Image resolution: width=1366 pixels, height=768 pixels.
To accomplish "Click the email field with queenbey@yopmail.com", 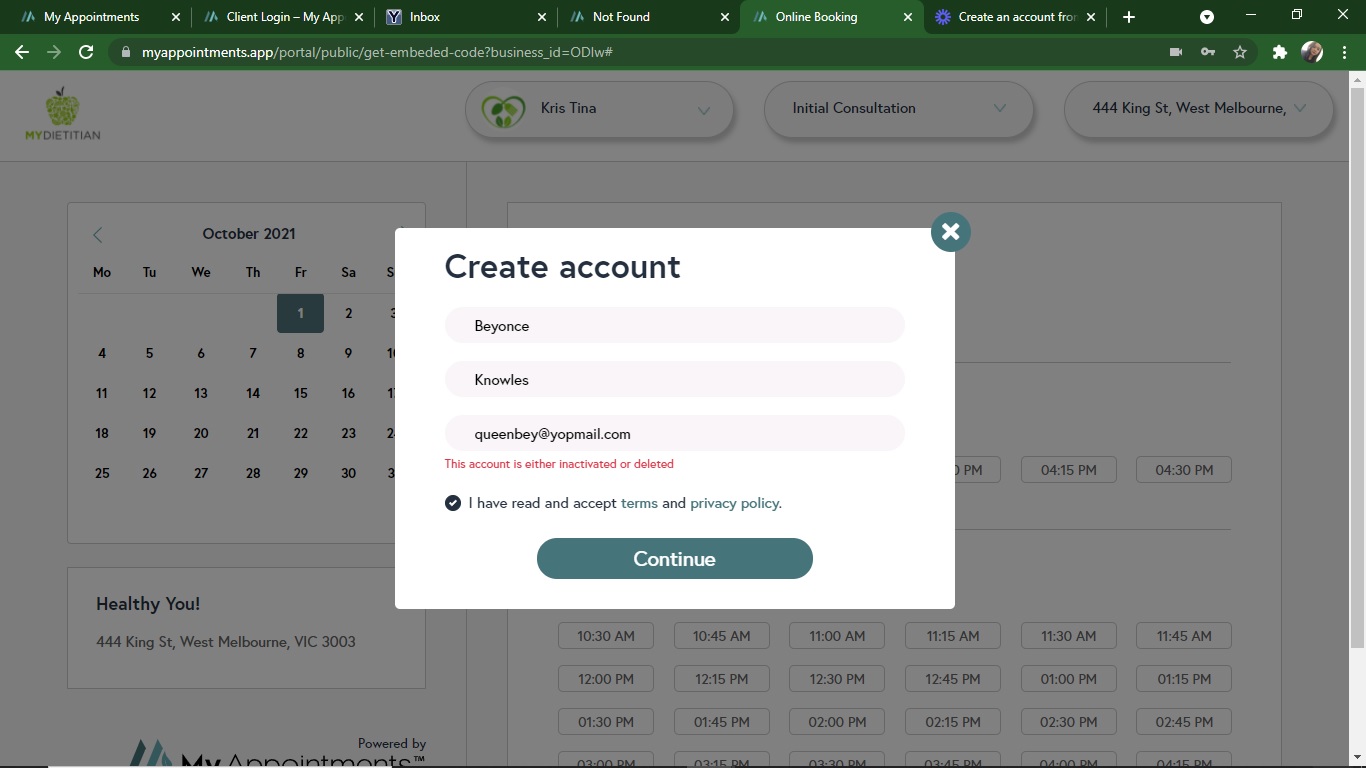I will [x=674, y=434].
